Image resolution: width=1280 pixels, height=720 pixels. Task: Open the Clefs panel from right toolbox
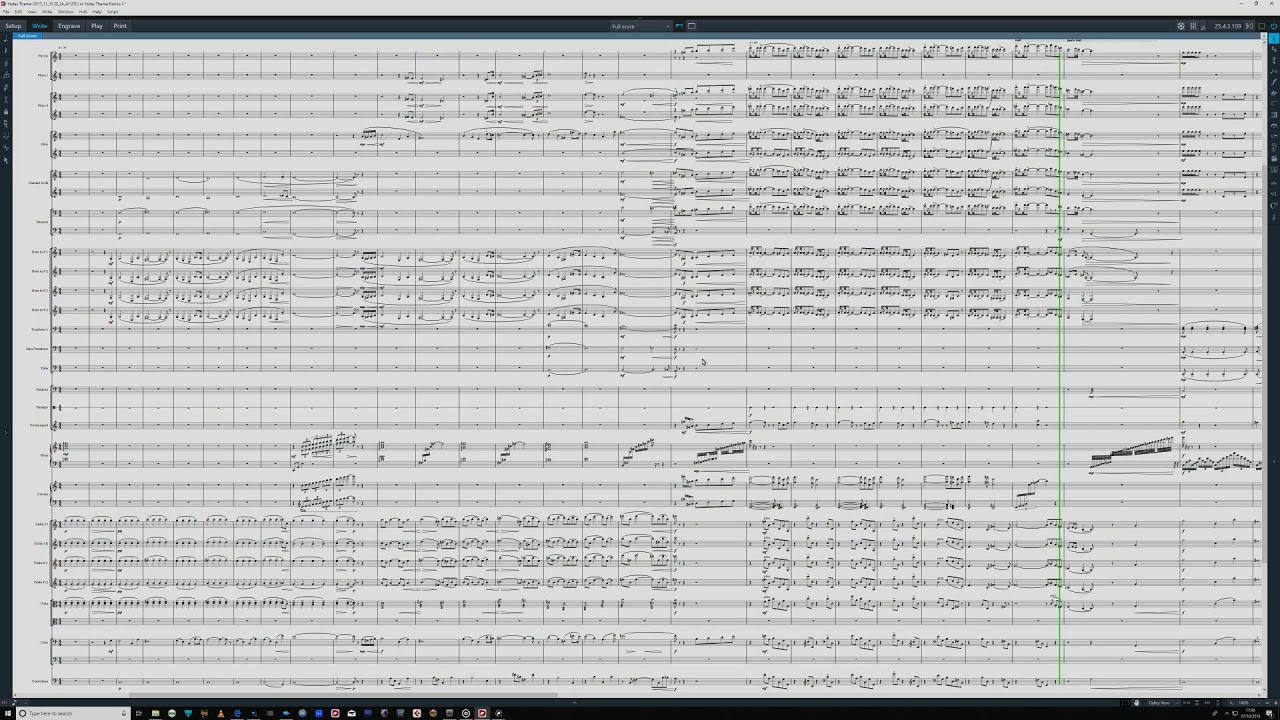click(x=1274, y=39)
